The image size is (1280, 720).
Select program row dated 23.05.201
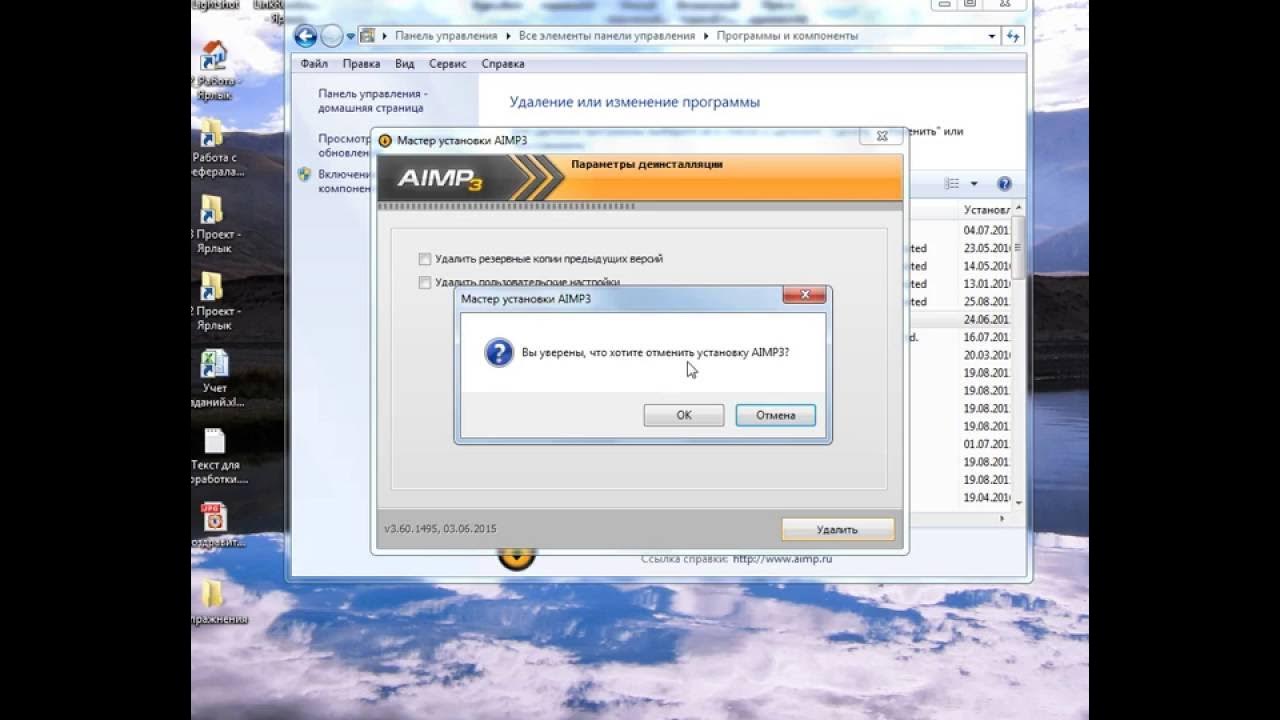point(958,248)
